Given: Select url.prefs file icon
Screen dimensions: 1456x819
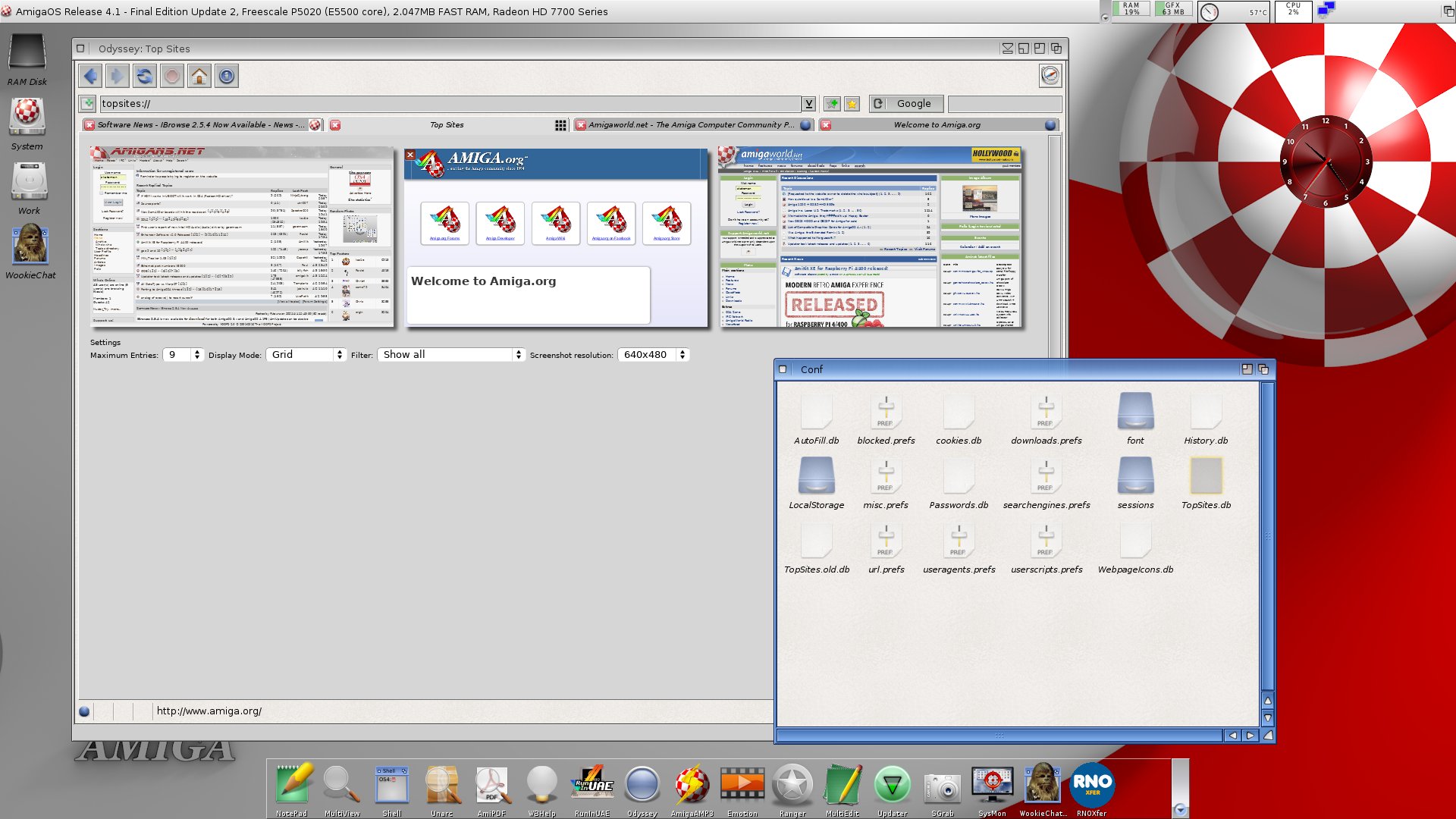Looking at the screenshot, I should 886,548.
